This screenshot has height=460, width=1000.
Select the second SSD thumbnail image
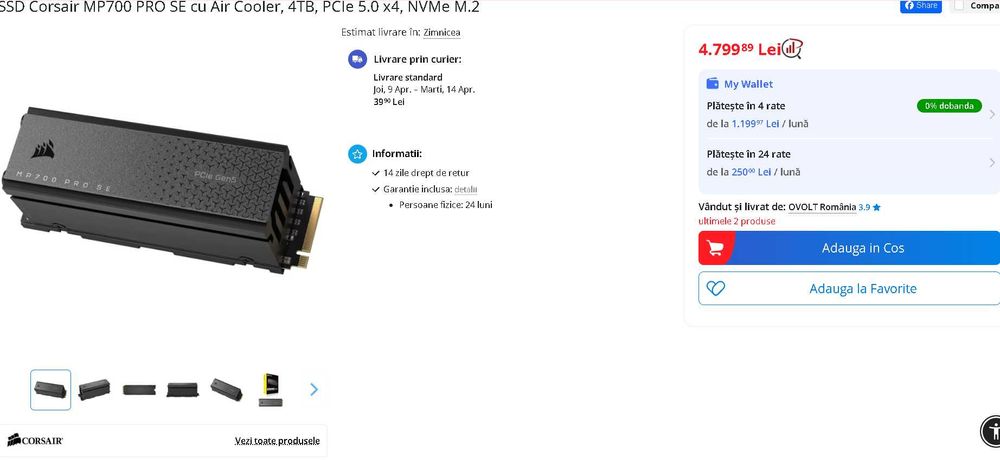[x=94, y=389]
